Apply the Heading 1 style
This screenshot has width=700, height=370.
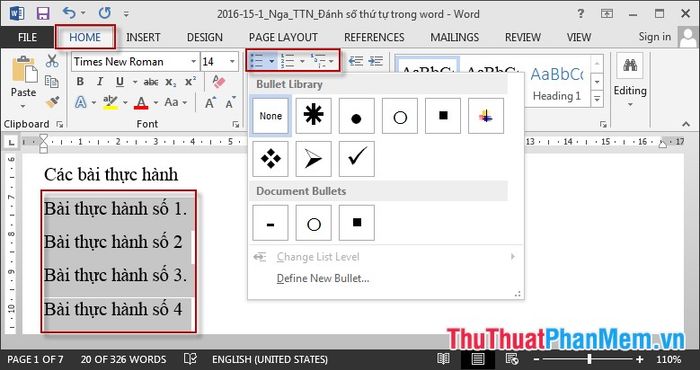557,83
